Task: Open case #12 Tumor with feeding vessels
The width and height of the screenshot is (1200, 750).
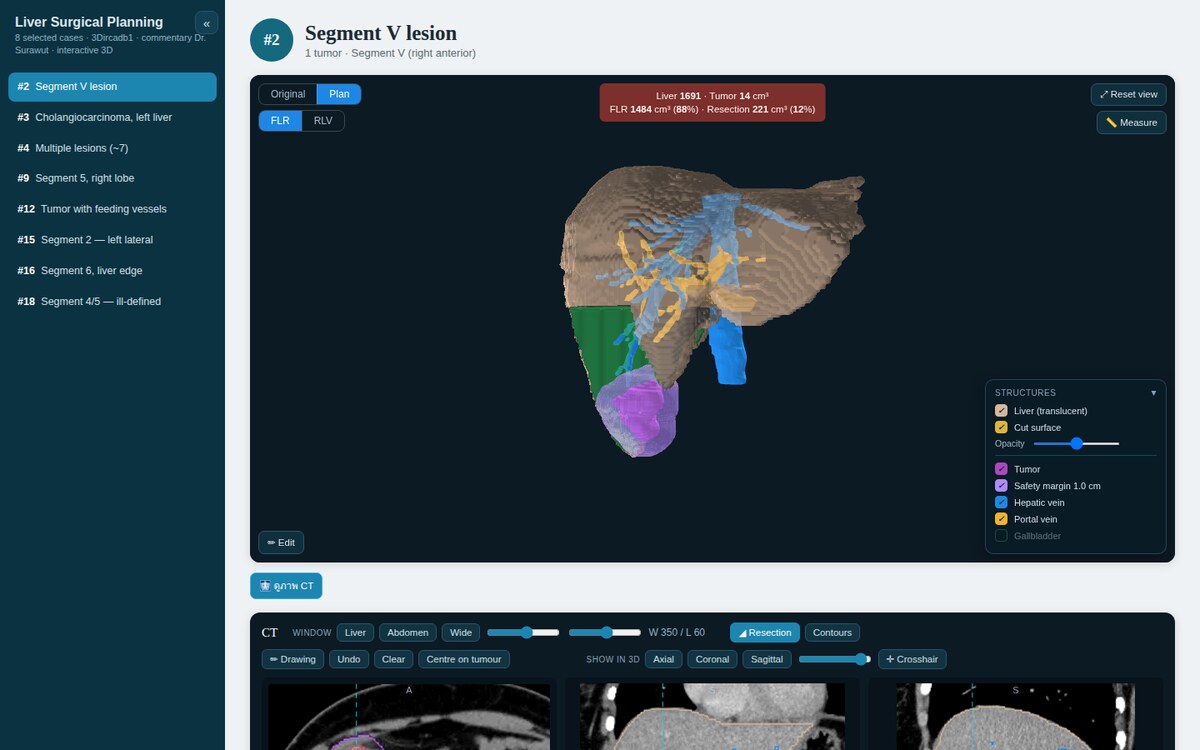Action: pyautogui.click(x=112, y=209)
